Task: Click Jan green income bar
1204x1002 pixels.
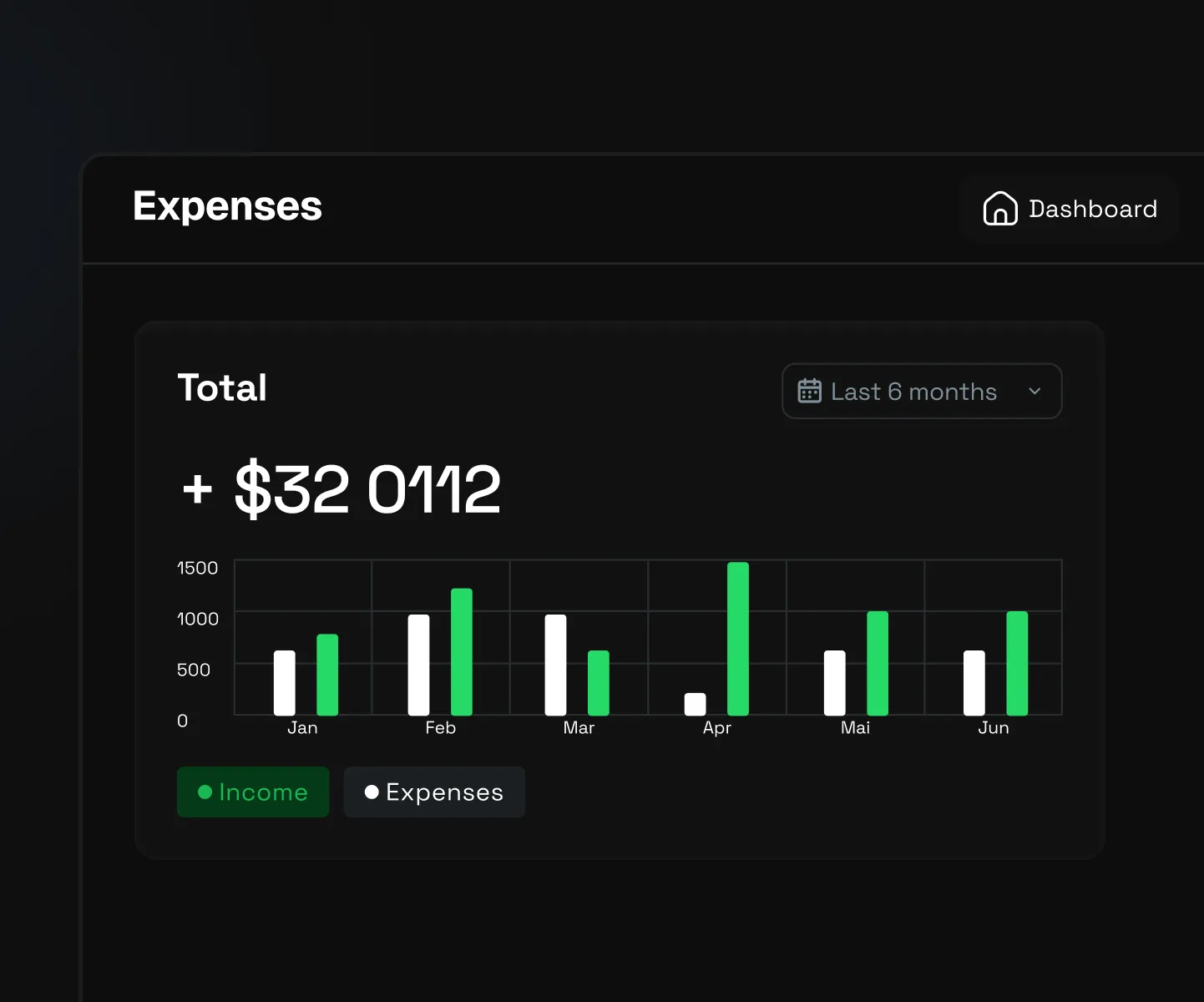Action: pos(327,675)
